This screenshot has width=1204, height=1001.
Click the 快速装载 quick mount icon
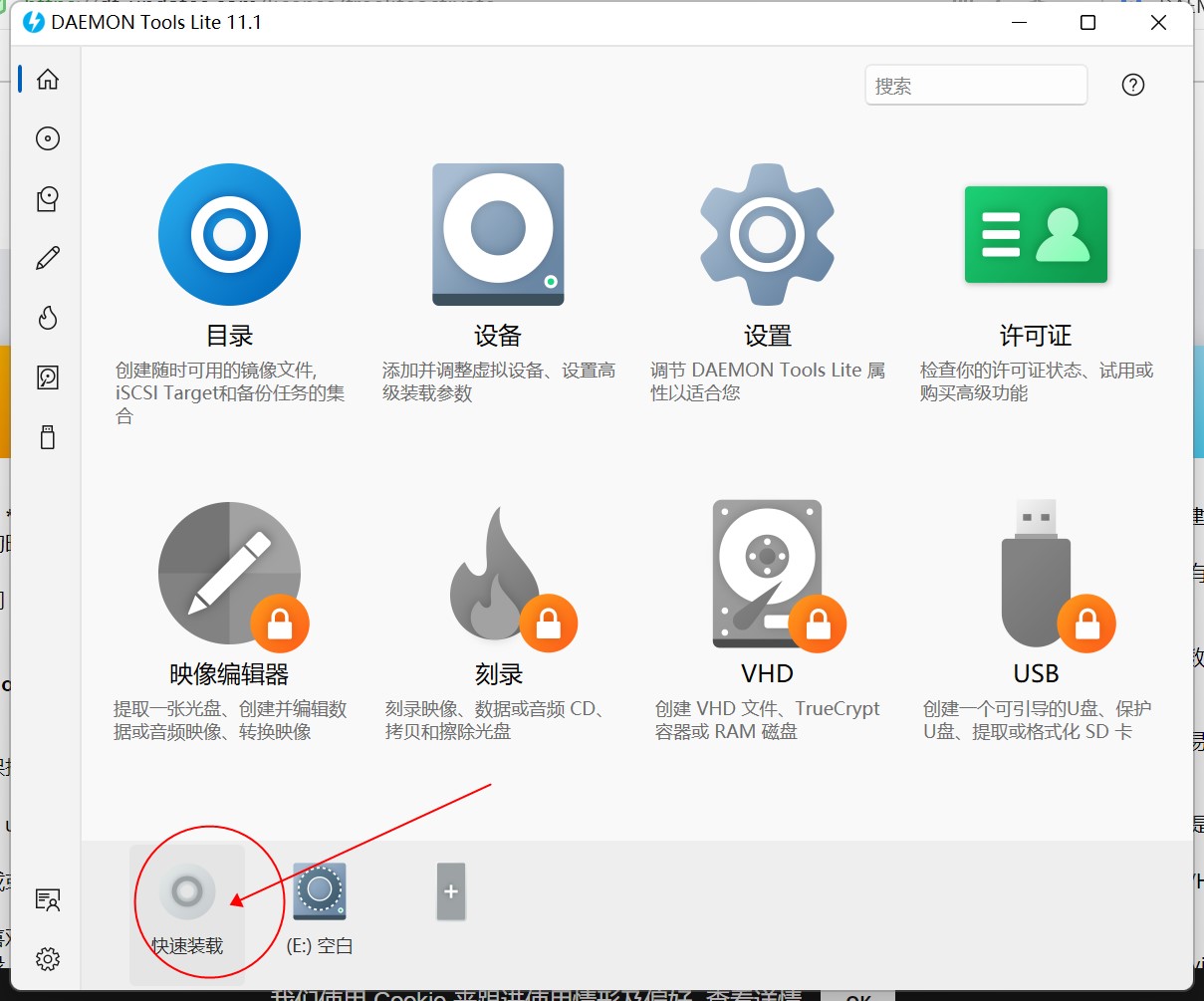[x=187, y=891]
